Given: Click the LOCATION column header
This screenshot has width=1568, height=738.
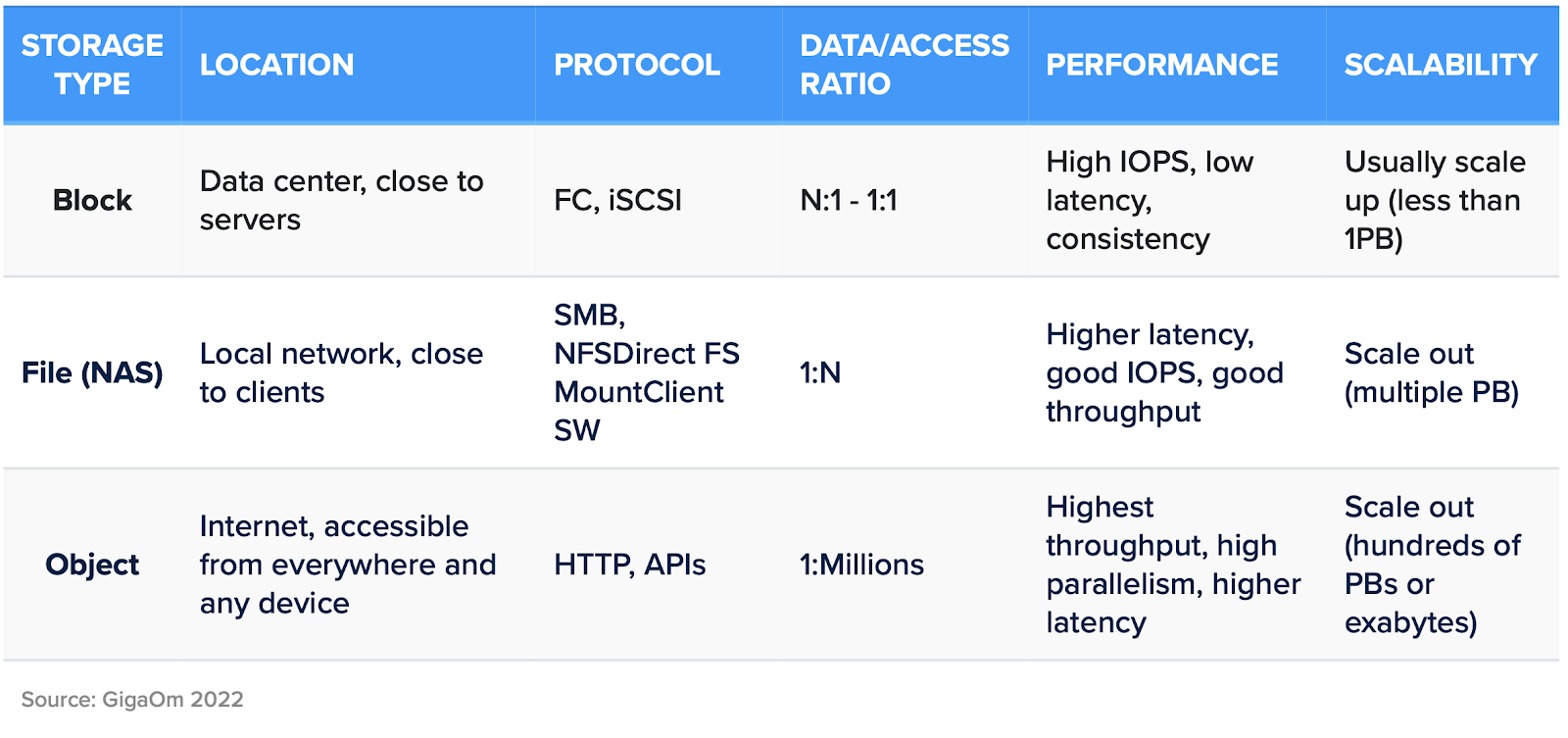Looking at the screenshot, I should click(276, 65).
